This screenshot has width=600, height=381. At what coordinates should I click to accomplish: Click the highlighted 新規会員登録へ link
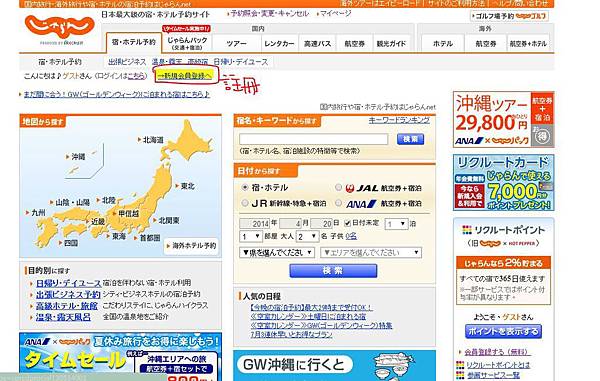pyautogui.click(x=185, y=76)
